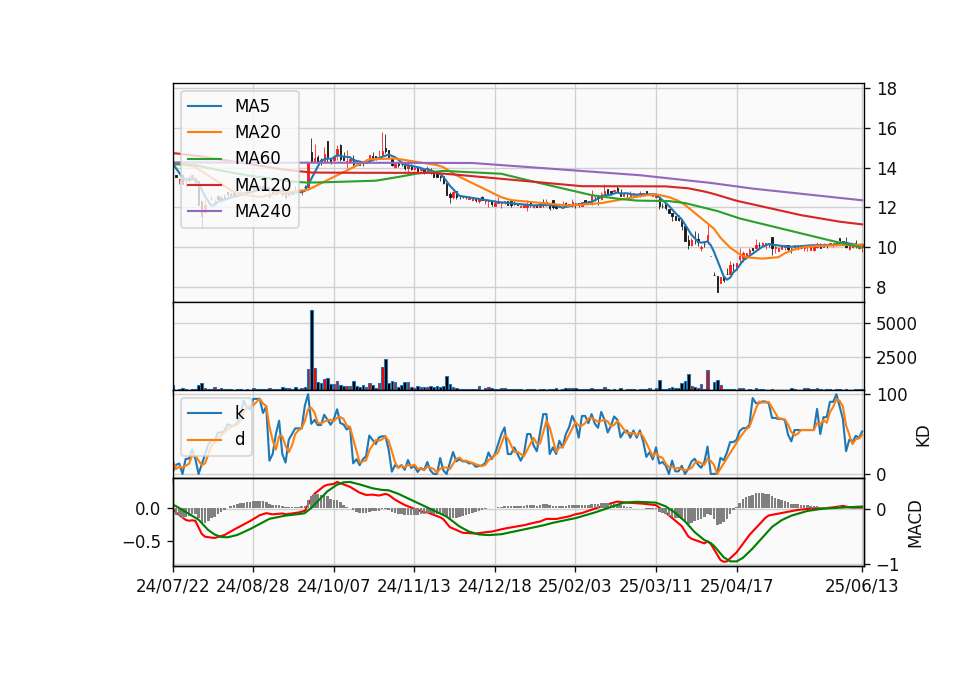Click the price axis value 16
This screenshot has width=960, height=690.
coord(887,129)
